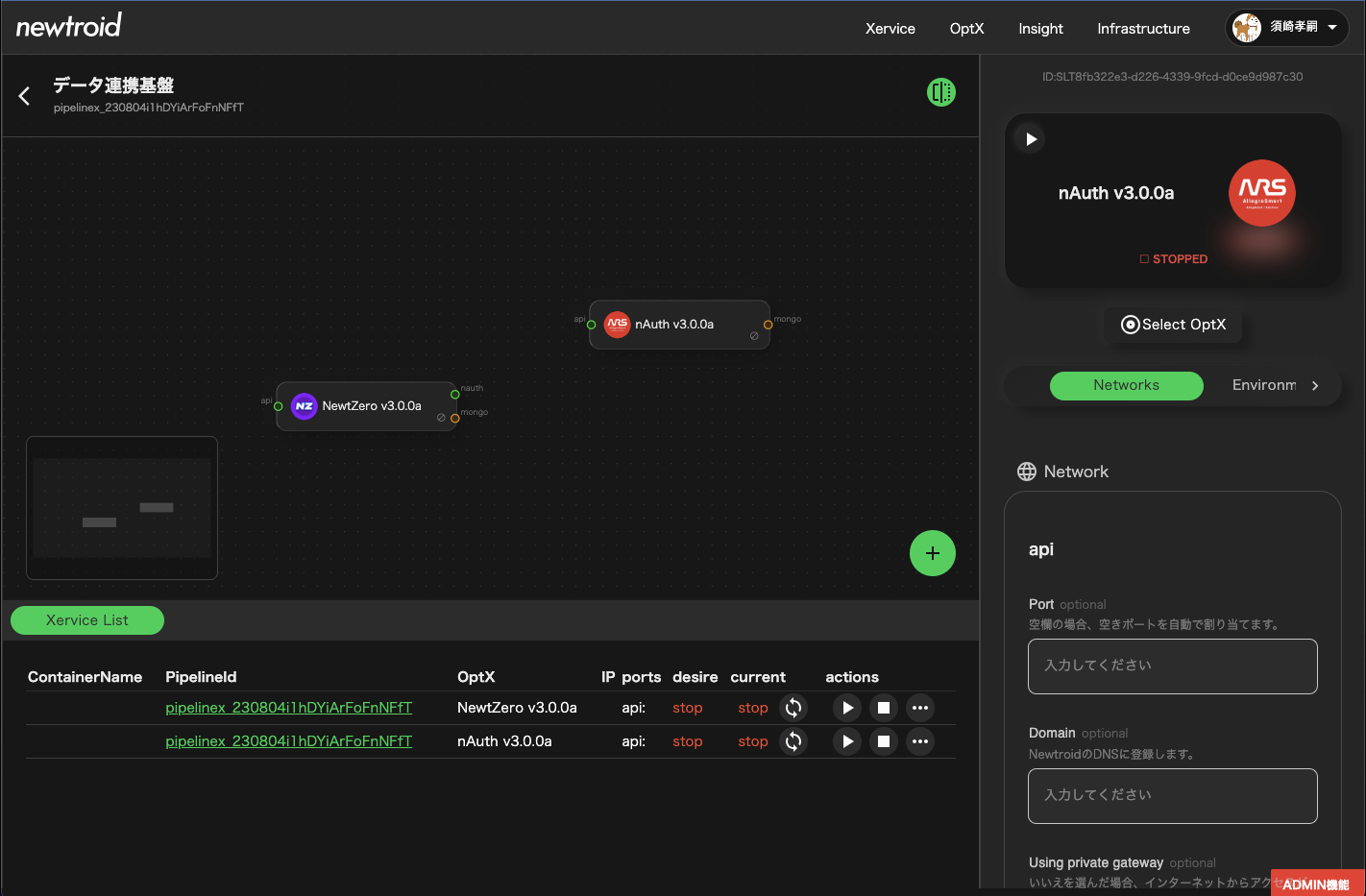
Task: Click the NewtZero node's nauth output port
Action: click(x=455, y=395)
